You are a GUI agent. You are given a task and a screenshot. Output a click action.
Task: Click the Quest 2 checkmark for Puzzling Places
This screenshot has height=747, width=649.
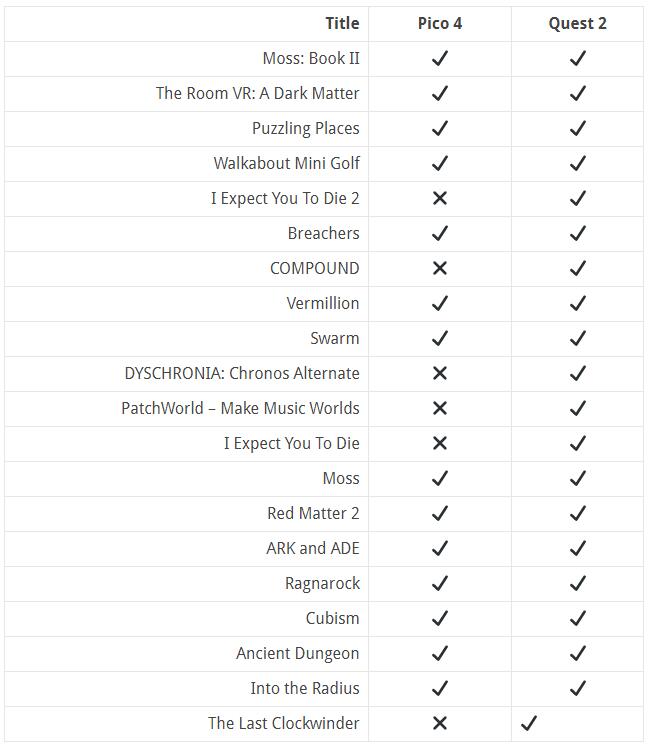[x=577, y=129]
